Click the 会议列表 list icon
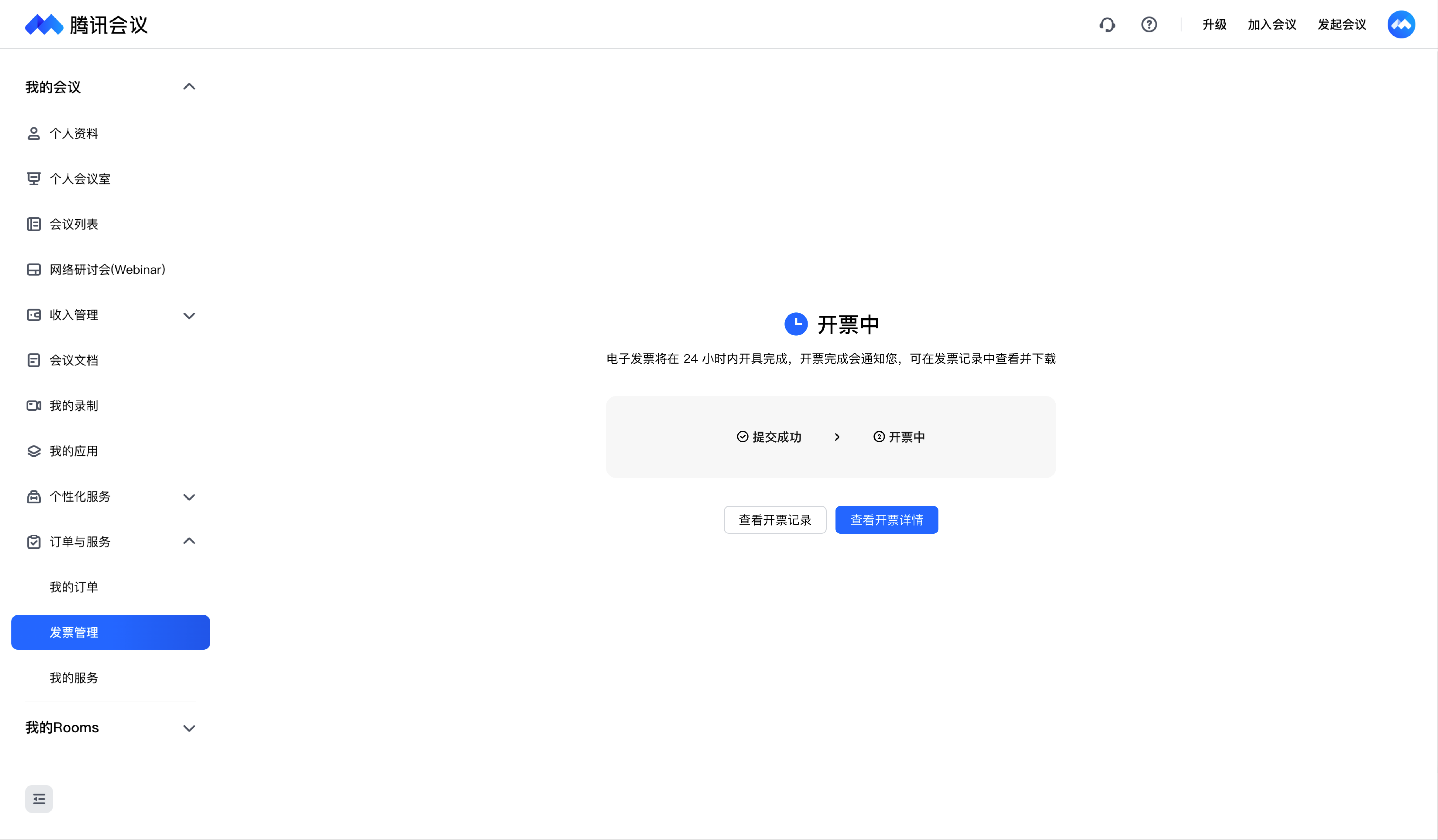Image resolution: width=1438 pixels, height=840 pixels. point(34,224)
